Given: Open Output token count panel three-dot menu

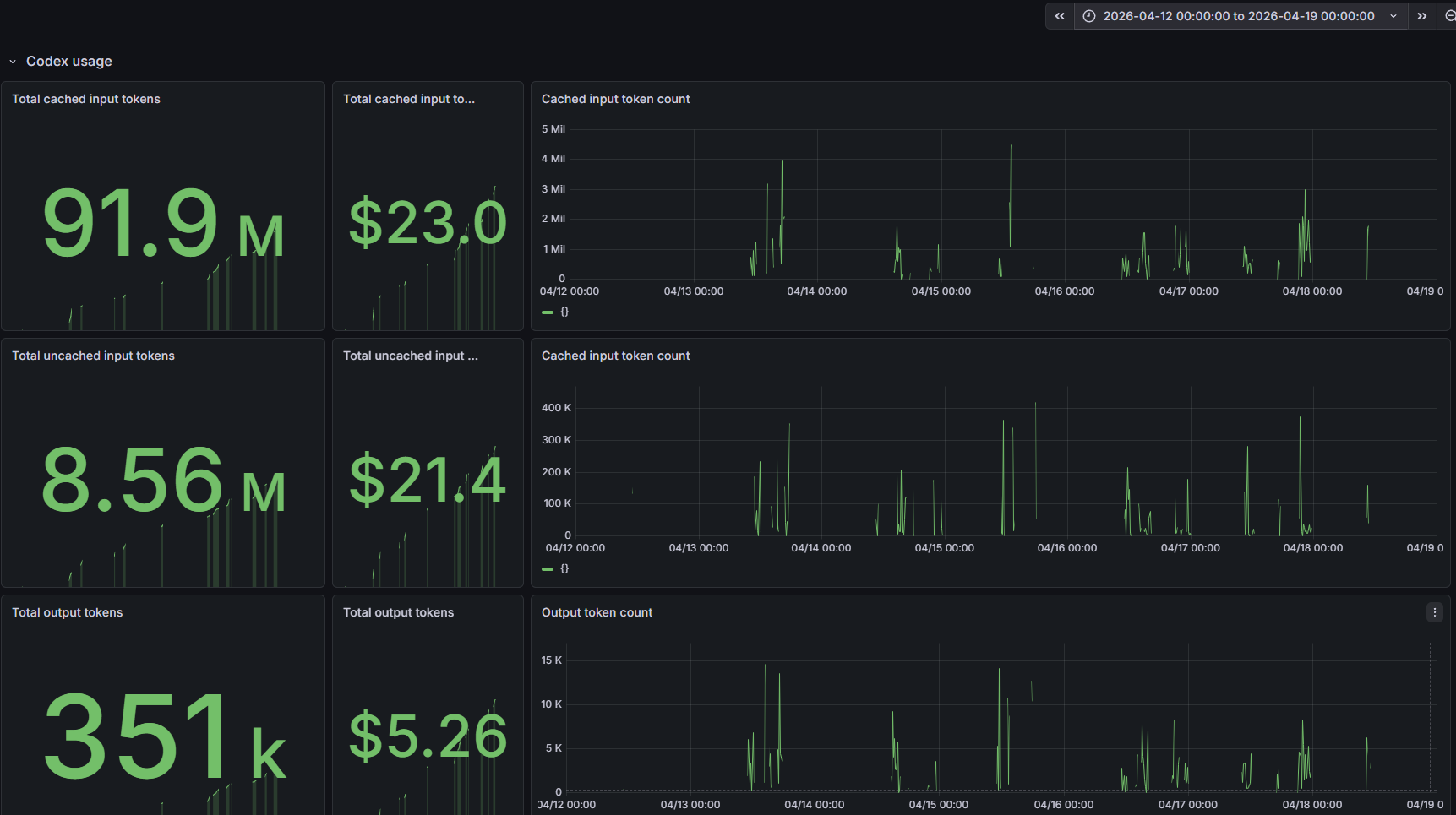Looking at the screenshot, I should [x=1434, y=612].
